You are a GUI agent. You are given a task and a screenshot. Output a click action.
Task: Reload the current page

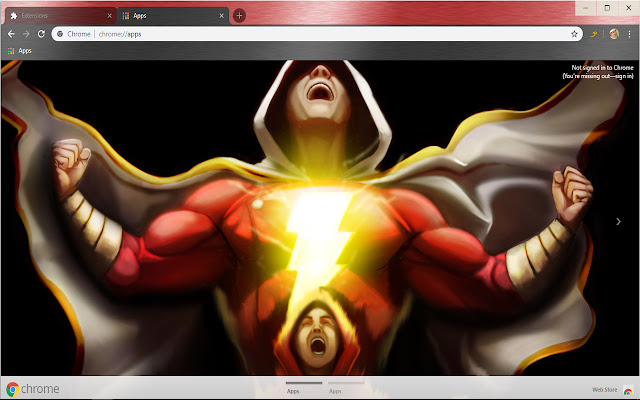[41, 34]
